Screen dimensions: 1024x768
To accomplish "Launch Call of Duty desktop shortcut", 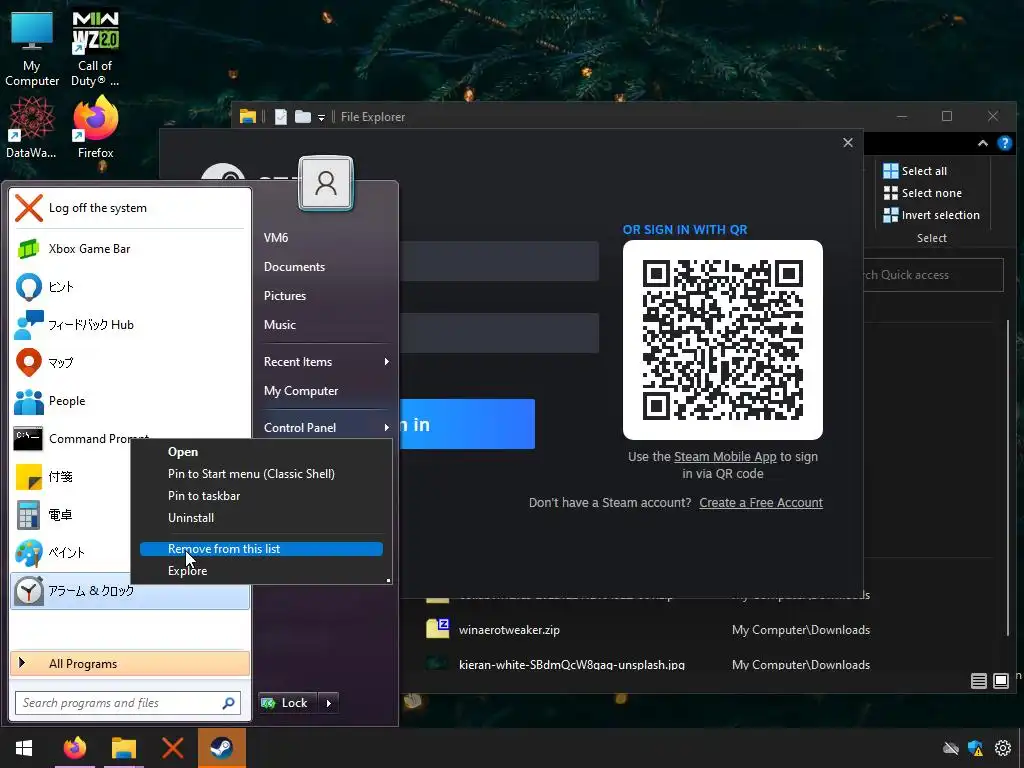I will [95, 49].
